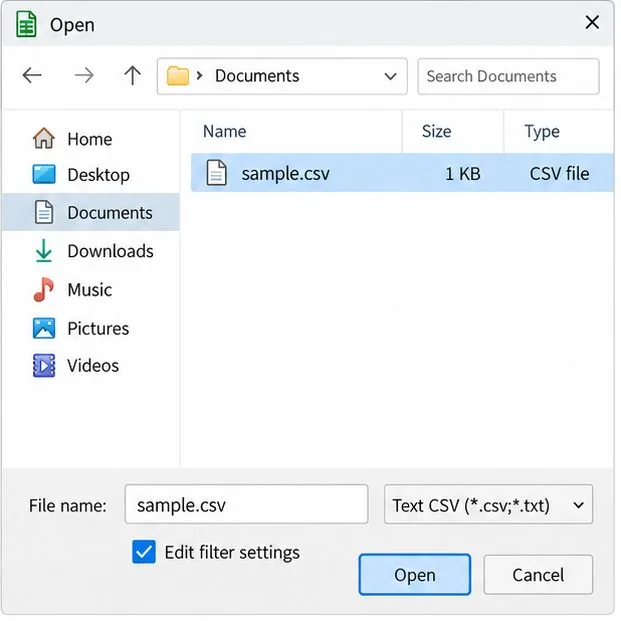Open the Pictures folder

click(98, 328)
